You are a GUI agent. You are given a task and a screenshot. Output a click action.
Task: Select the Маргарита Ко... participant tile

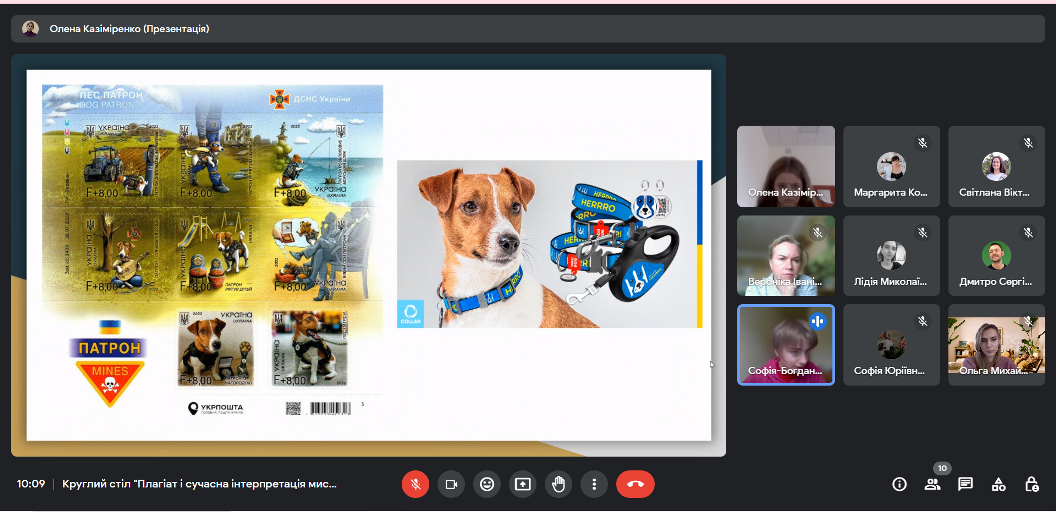point(891,166)
